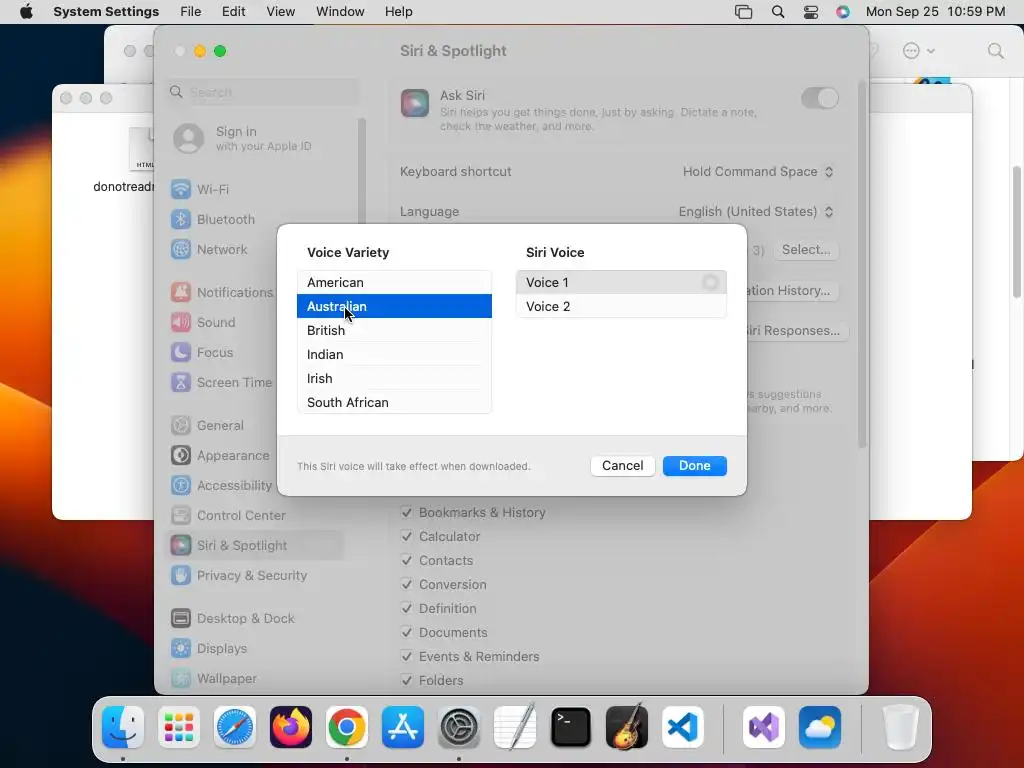Screen dimensions: 1024x768
Task: Uncheck Folders checkbox
Action: [x=407, y=680]
